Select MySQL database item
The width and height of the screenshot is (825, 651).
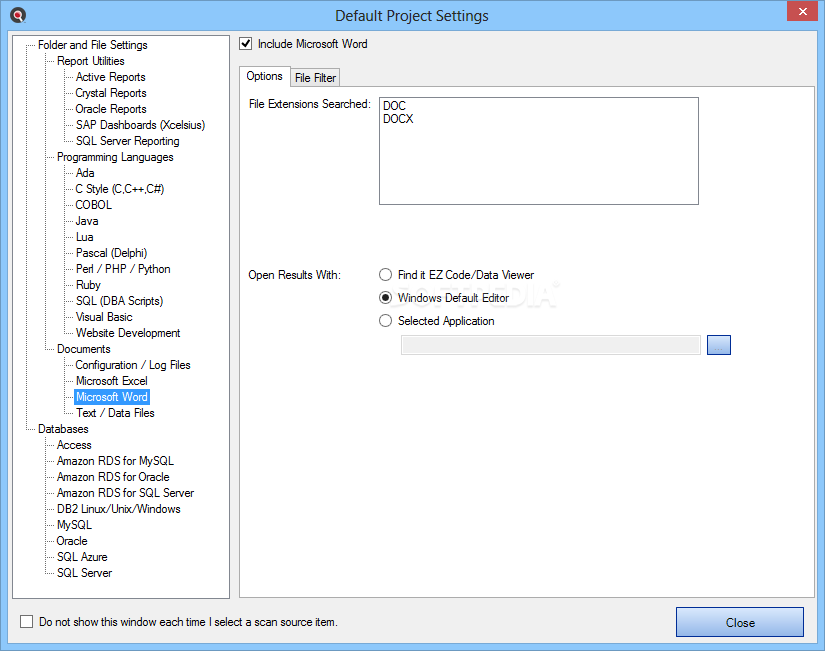[x=74, y=525]
